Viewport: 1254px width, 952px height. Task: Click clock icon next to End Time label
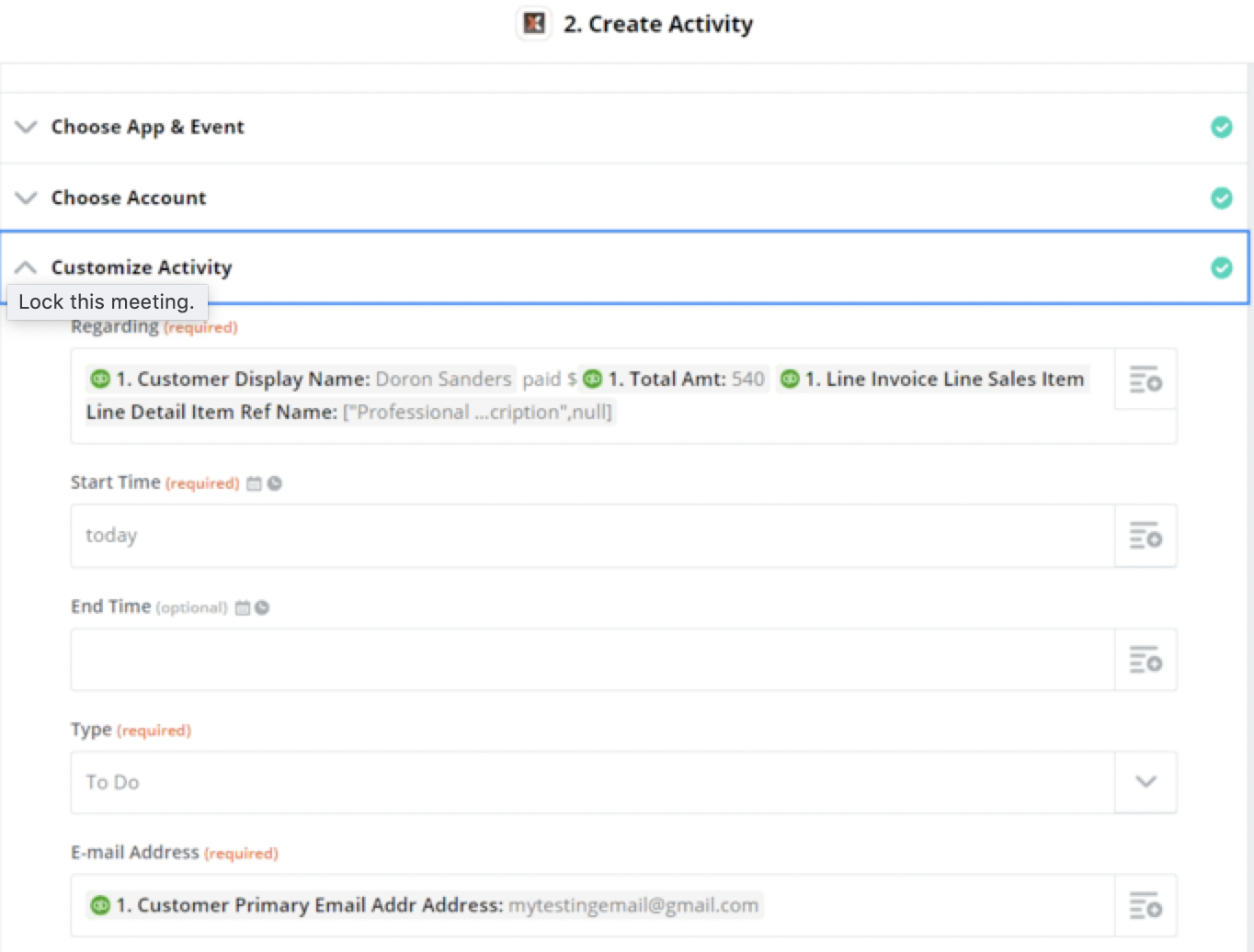262,607
